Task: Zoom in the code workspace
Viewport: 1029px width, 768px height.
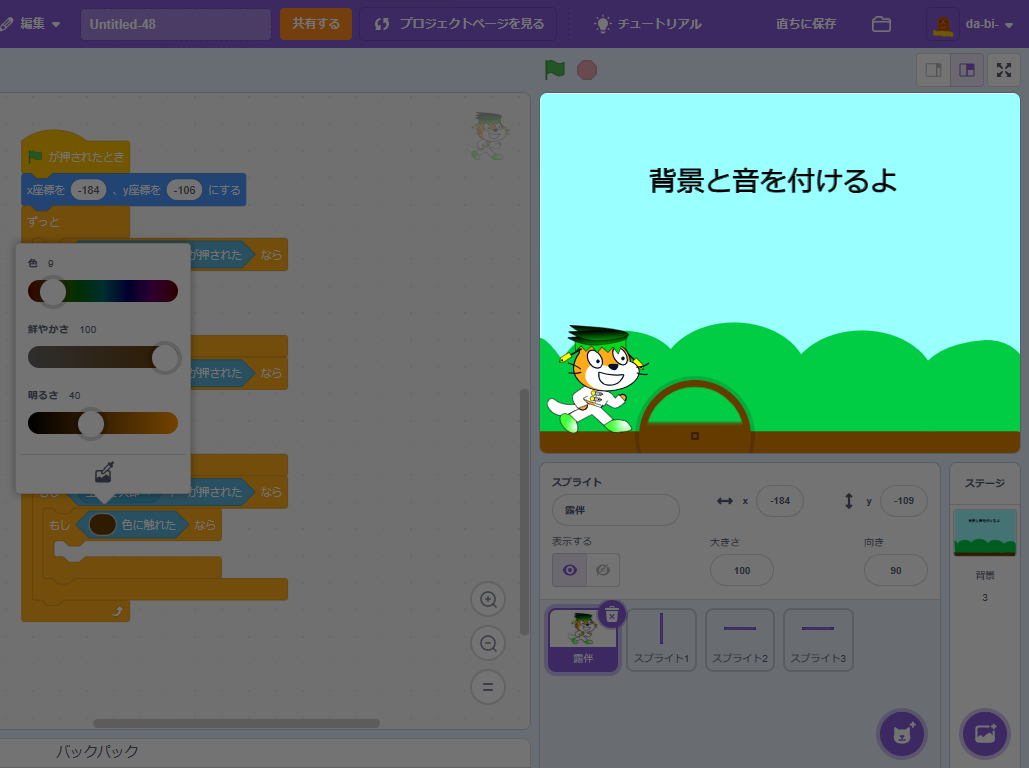Action: [488, 599]
